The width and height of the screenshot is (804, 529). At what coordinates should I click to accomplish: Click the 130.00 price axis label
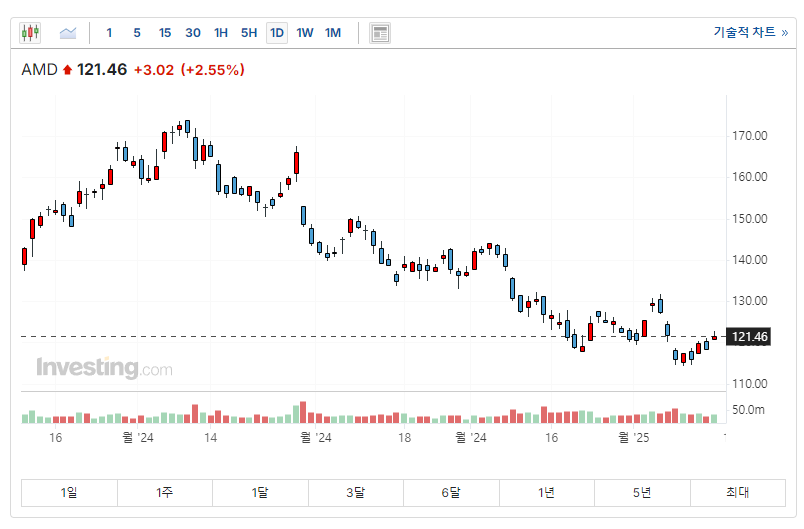coord(750,301)
